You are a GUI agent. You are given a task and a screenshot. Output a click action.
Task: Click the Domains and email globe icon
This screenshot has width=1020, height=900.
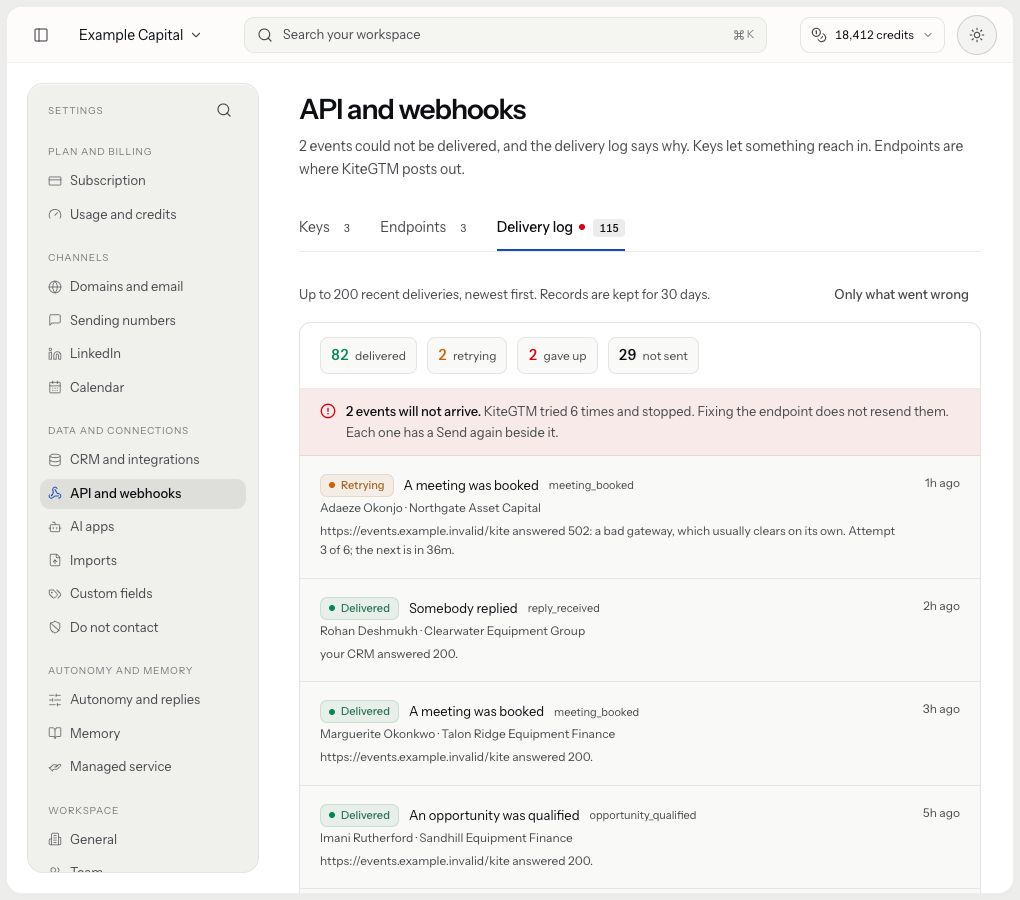[x=55, y=287]
